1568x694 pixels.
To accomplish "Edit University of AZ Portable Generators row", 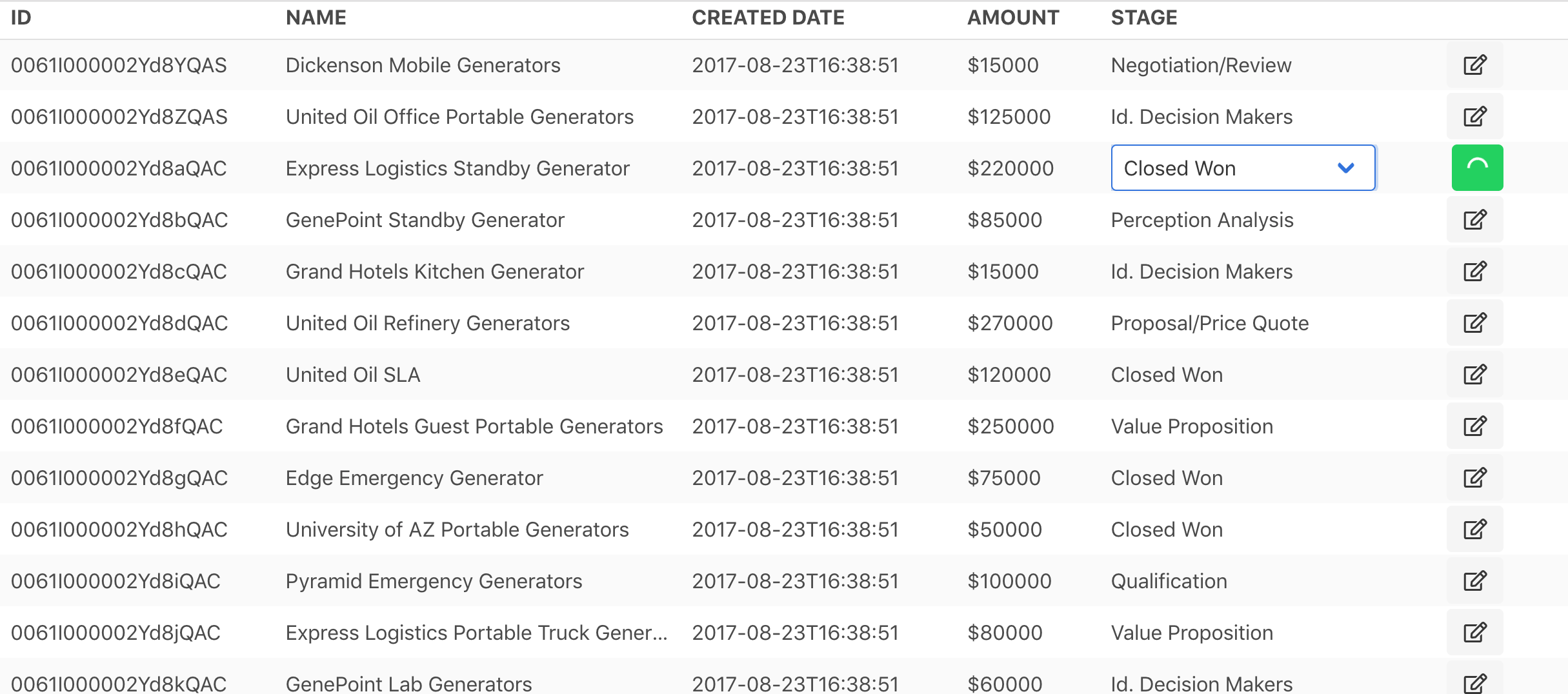I will (1474, 530).
